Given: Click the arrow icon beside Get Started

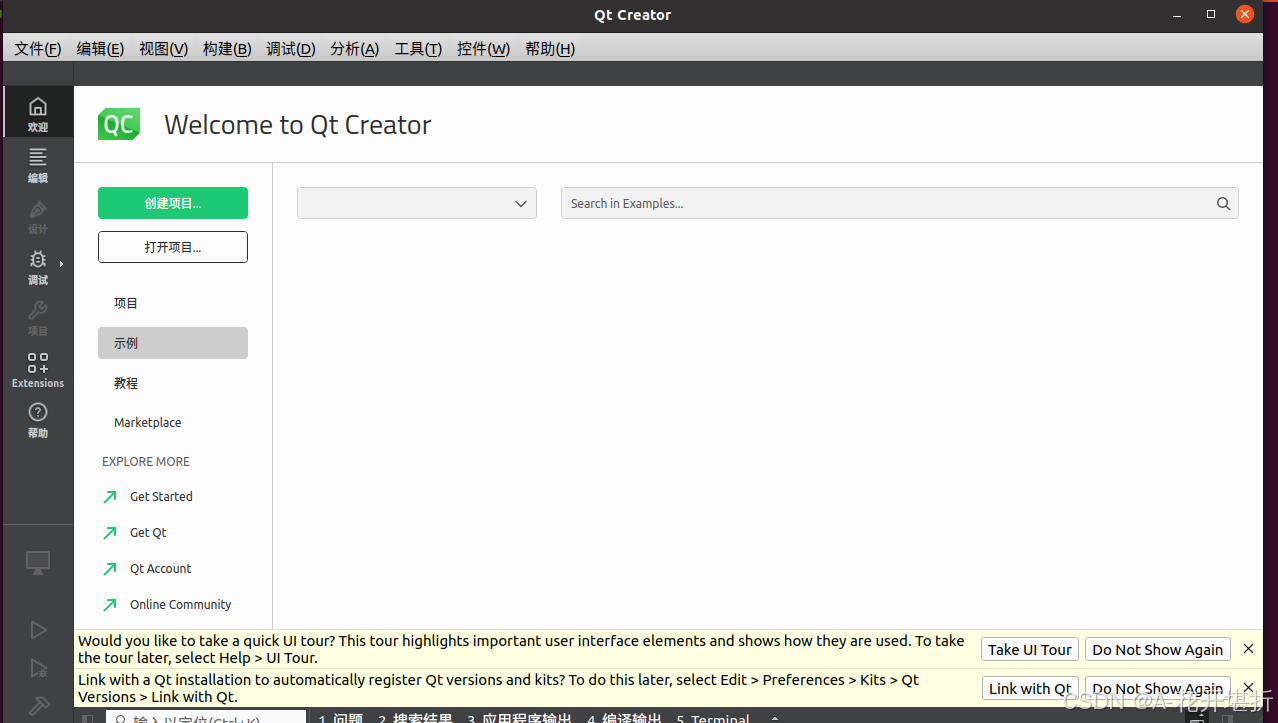Looking at the screenshot, I should [110, 497].
